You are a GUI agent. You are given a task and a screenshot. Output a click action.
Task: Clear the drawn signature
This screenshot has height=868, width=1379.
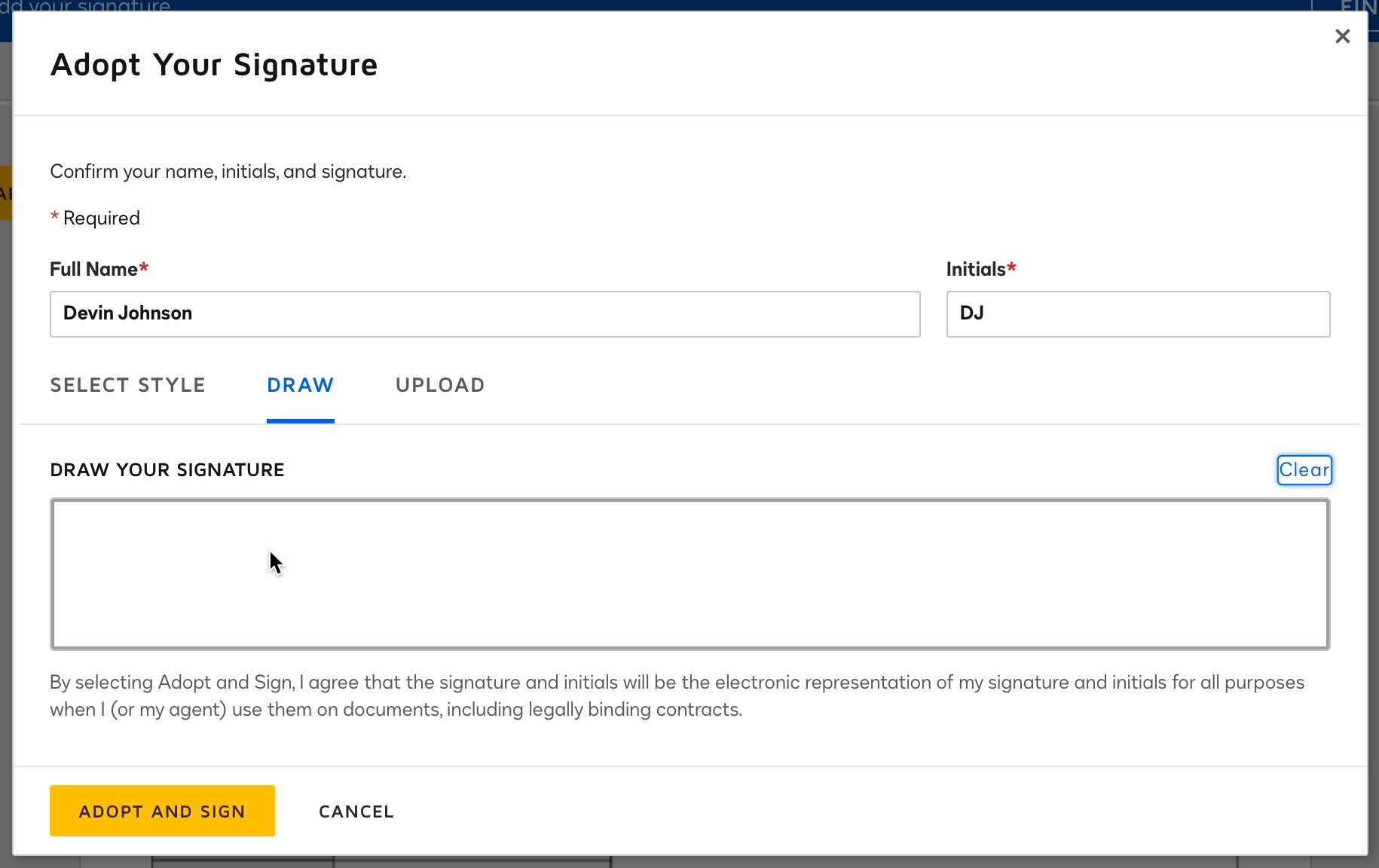coord(1304,470)
